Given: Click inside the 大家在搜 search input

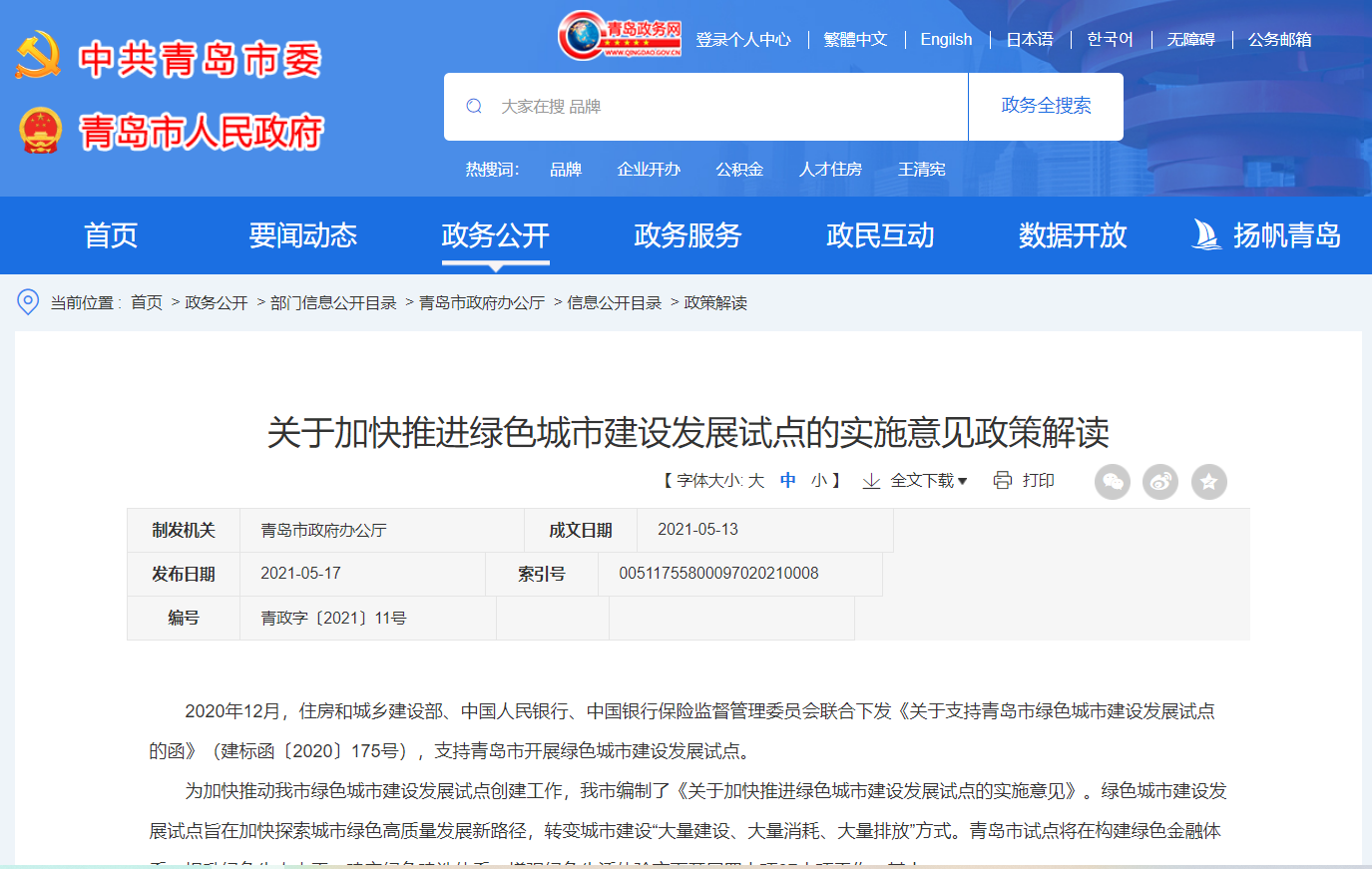Looking at the screenshot, I should click(698, 106).
